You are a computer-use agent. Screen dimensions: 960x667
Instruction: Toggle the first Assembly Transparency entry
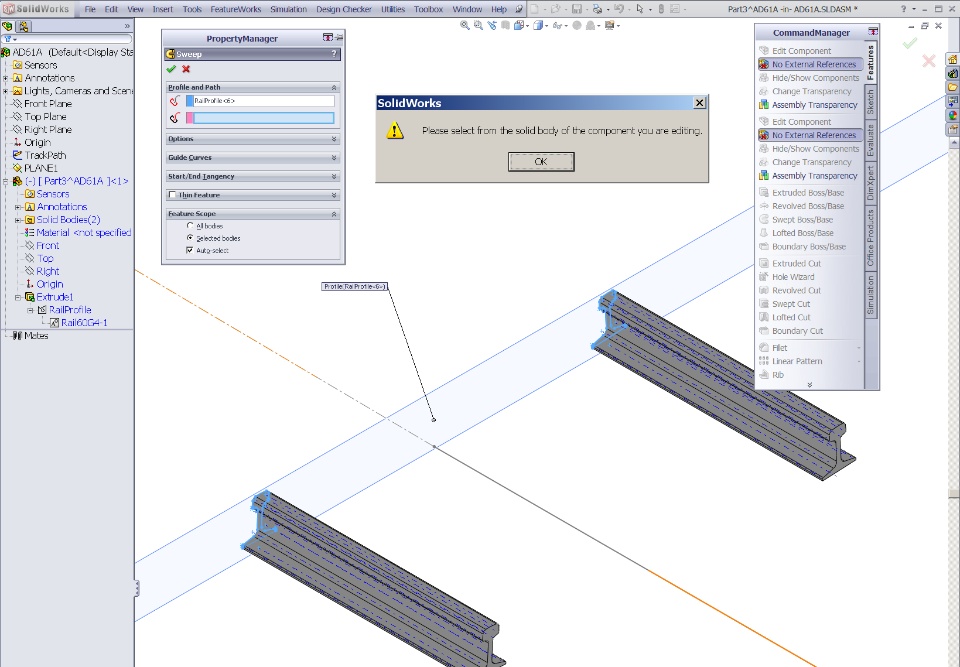[808, 105]
